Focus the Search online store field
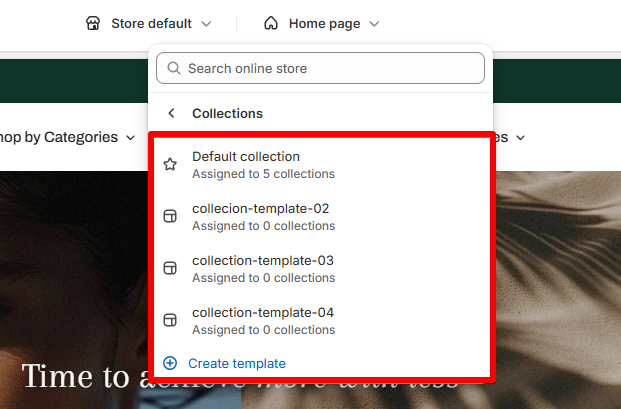The image size is (621, 409). point(320,68)
